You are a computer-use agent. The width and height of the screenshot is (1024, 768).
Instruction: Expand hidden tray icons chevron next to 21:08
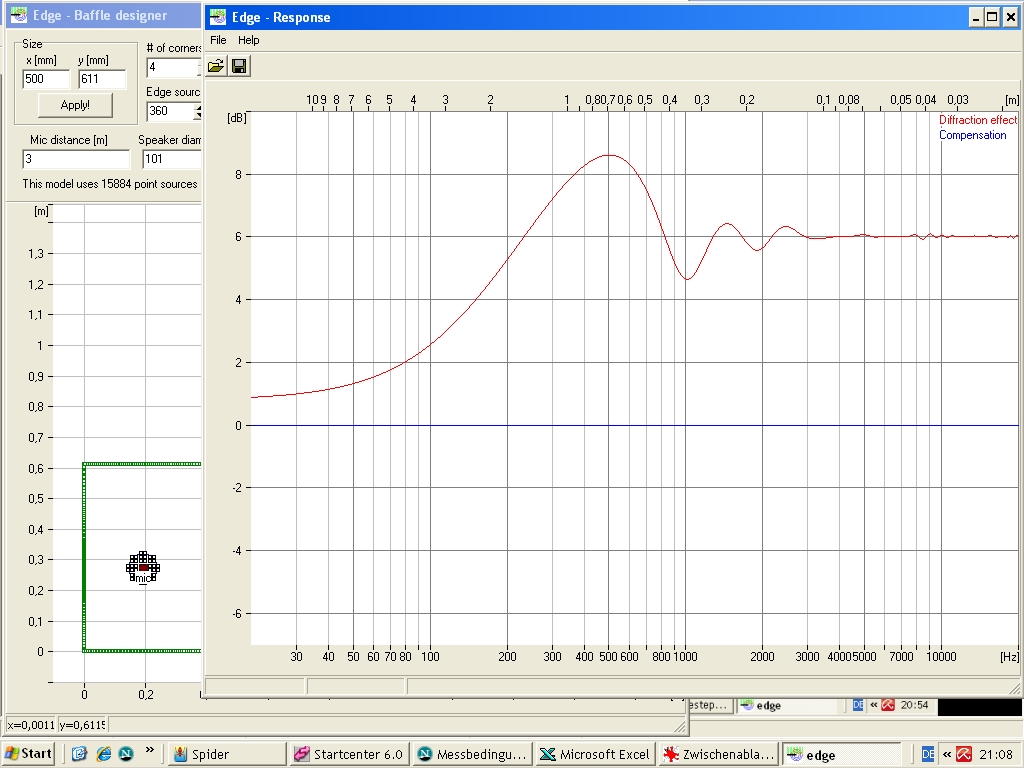[946, 754]
